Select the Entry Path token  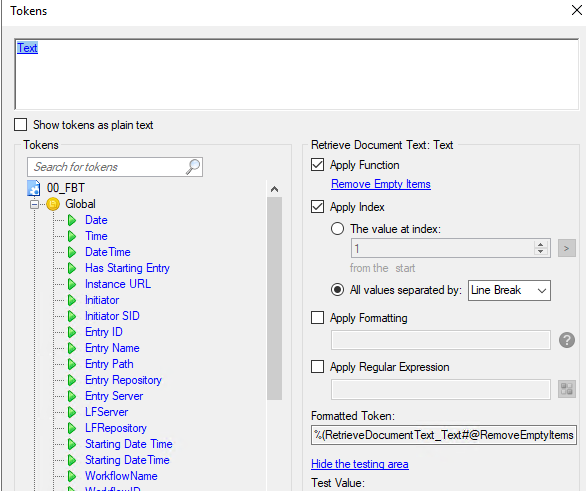click(x=109, y=364)
